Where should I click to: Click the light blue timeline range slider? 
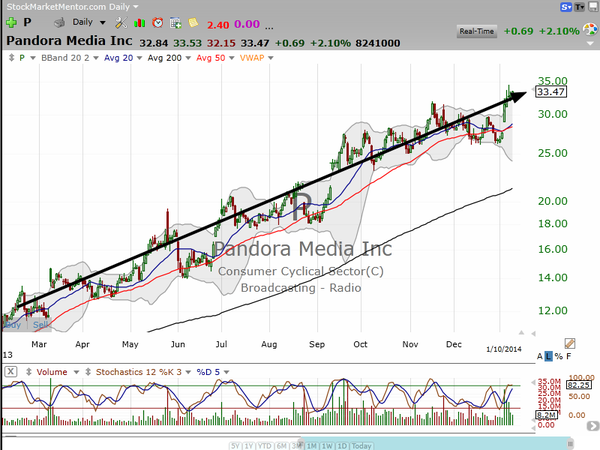coord(436,444)
